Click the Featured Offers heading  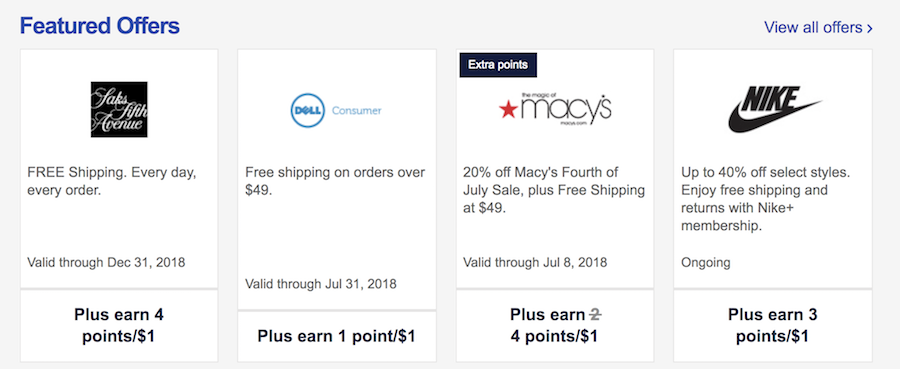point(100,26)
